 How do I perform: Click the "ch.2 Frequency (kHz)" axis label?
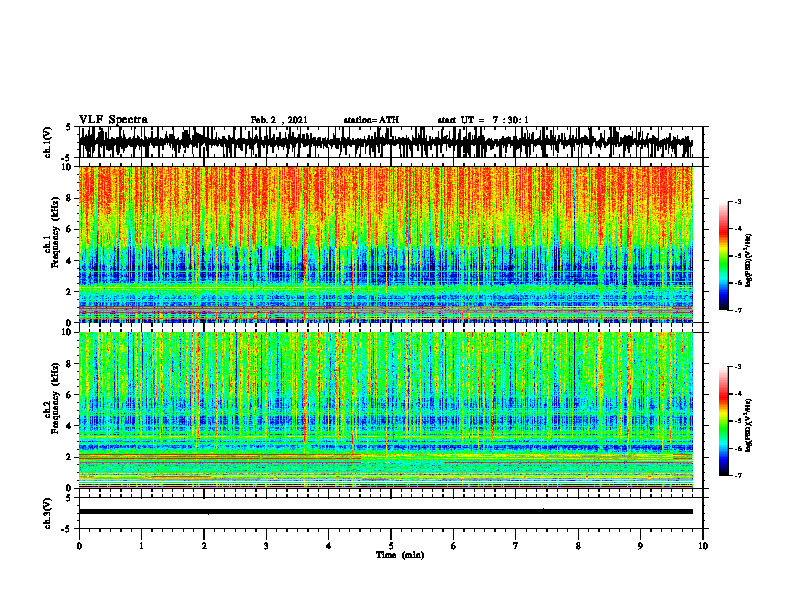(52, 397)
